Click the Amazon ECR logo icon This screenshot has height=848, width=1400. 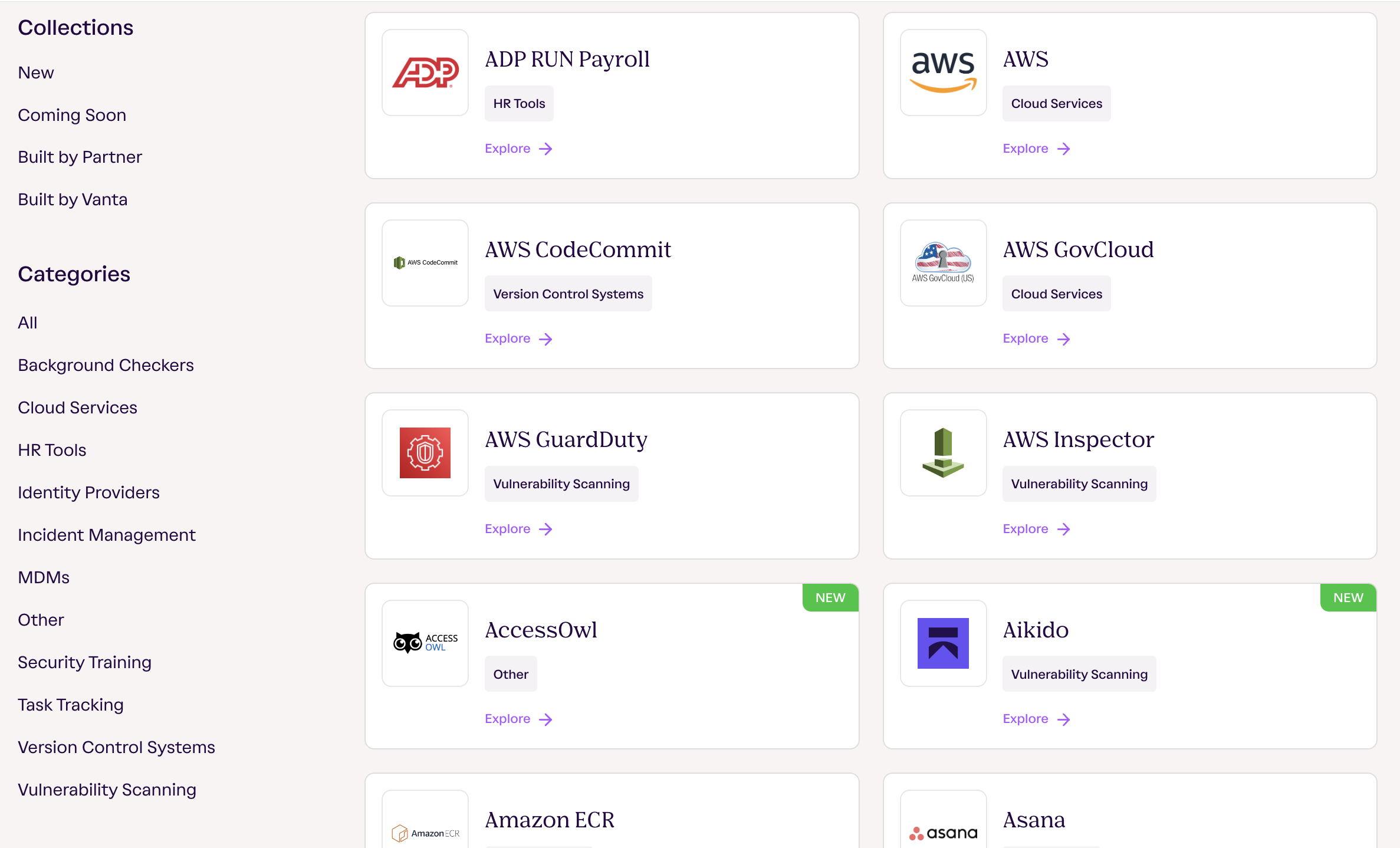click(425, 833)
